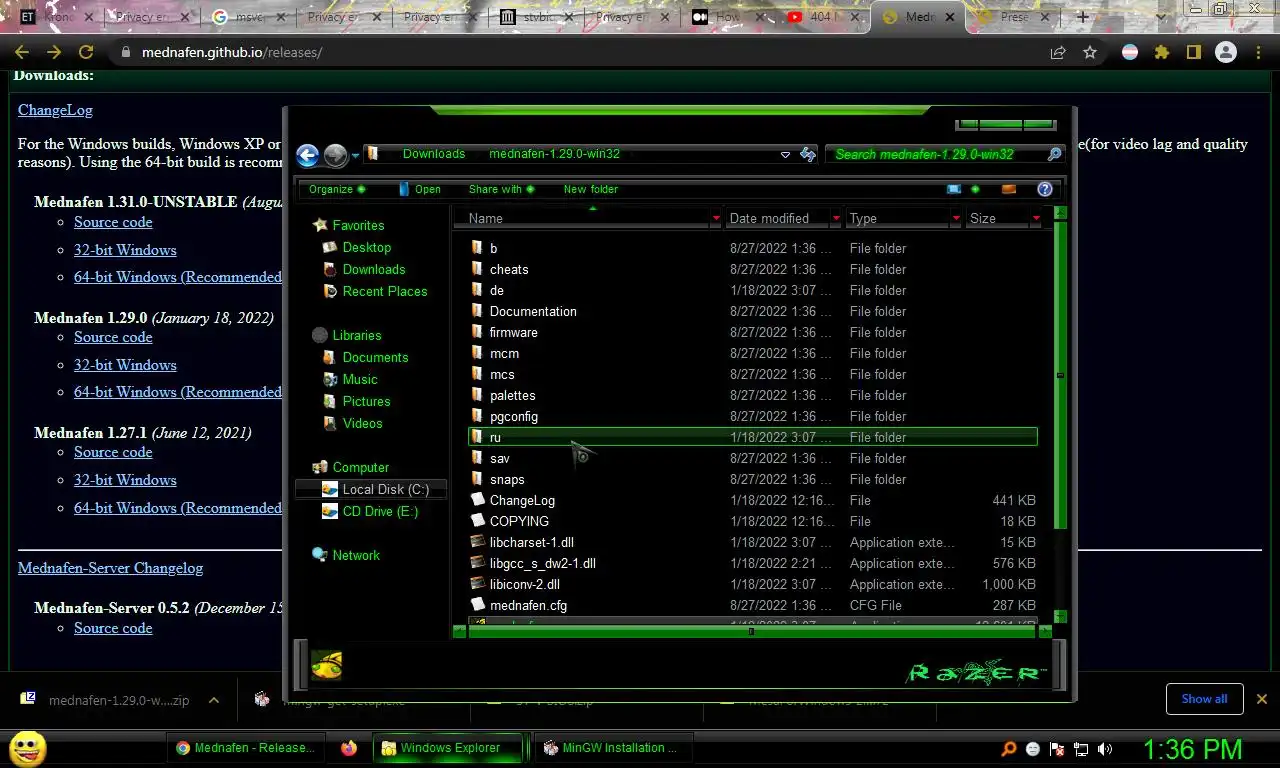The image size is (1280, 768).
Task: Click Firefox icon in the taskbar
Action: [349, 747]
